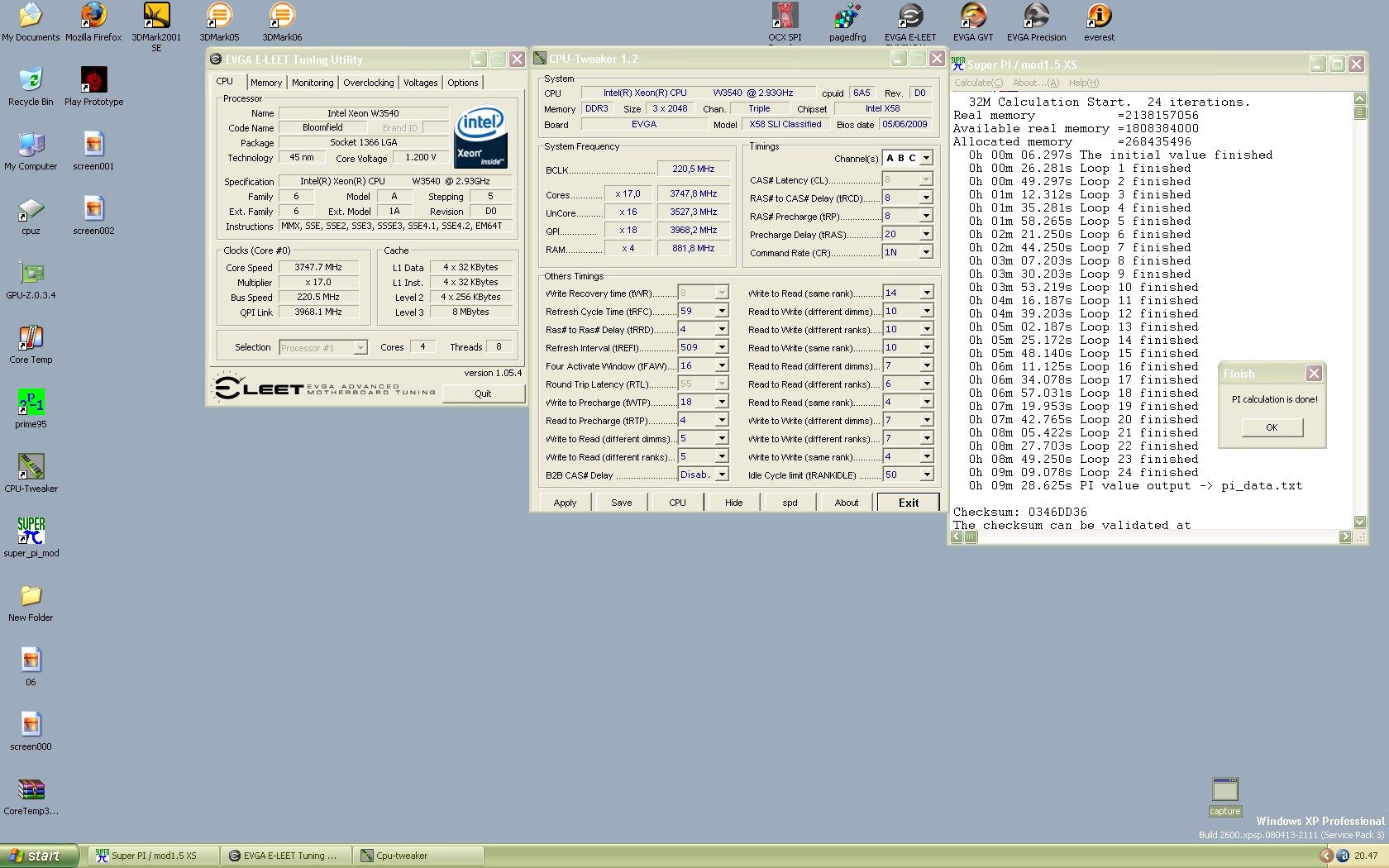Image resolution: width=1389 pixels, height=868 pixels.
Task: Open 3DMark06 desktop shortcut
Action: tap(282, 21)
